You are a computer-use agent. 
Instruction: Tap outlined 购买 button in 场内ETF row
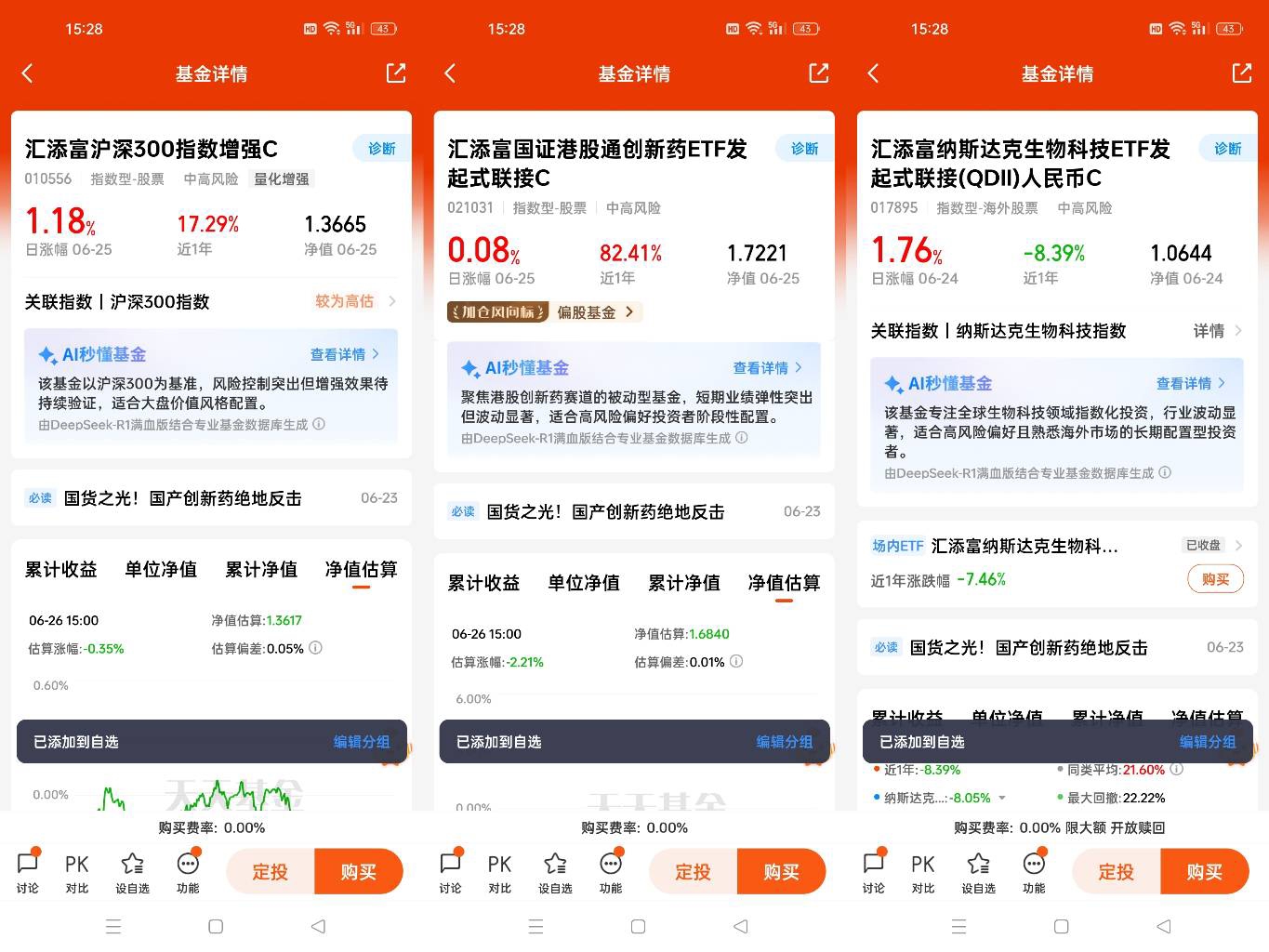(1216, 579)
